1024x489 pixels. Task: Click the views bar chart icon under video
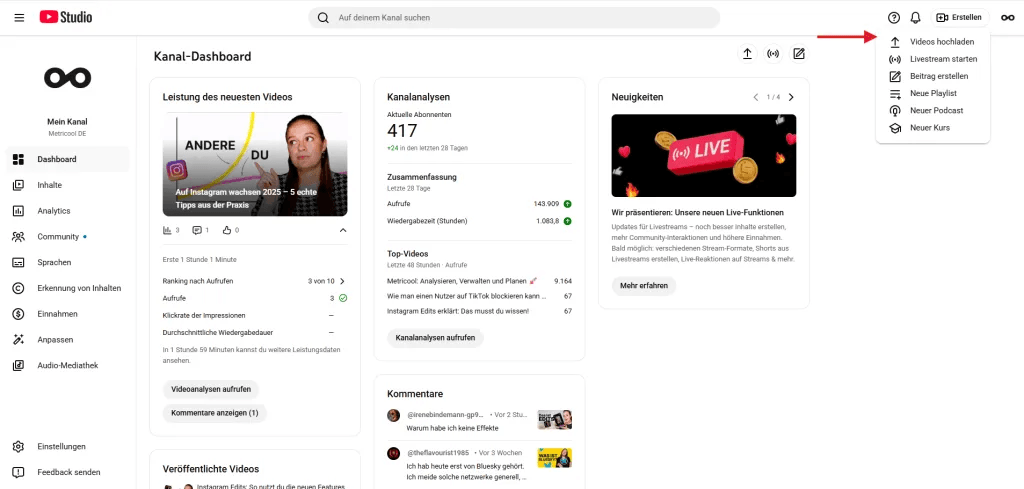(x=167, y=230)
